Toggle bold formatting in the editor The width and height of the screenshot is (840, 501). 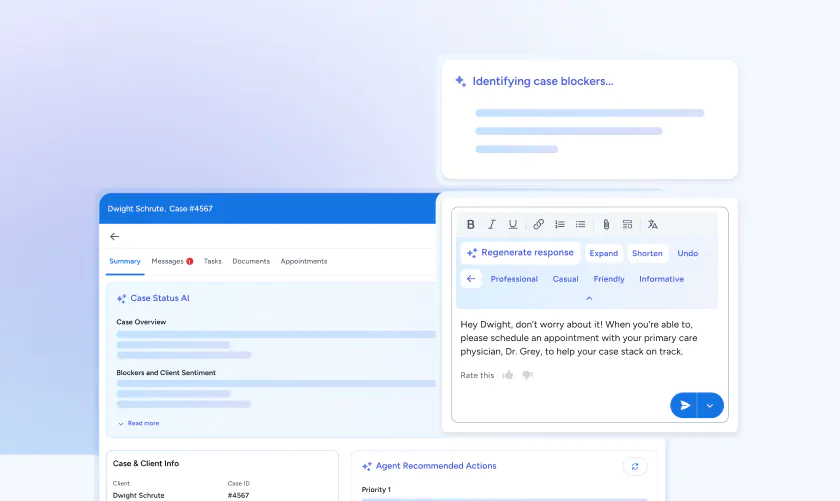(x=470, y=225)
